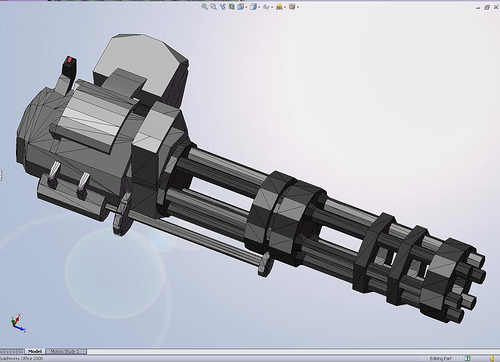The width and height of the screenshot is (500, 362).
Task: Select the Zoom to Area tool
Action: (x=214, y=7)
